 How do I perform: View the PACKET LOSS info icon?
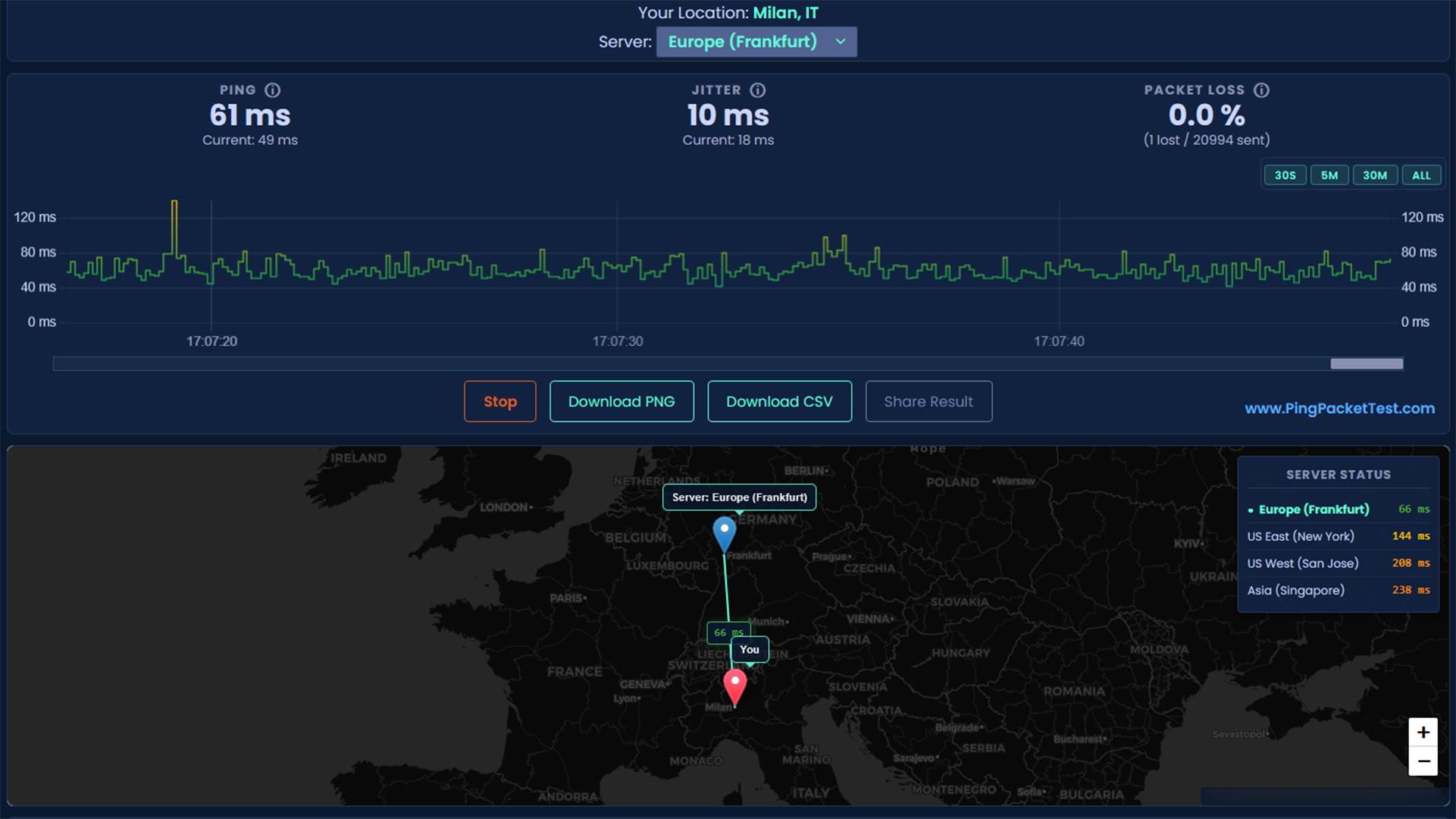pos(1262,89)
